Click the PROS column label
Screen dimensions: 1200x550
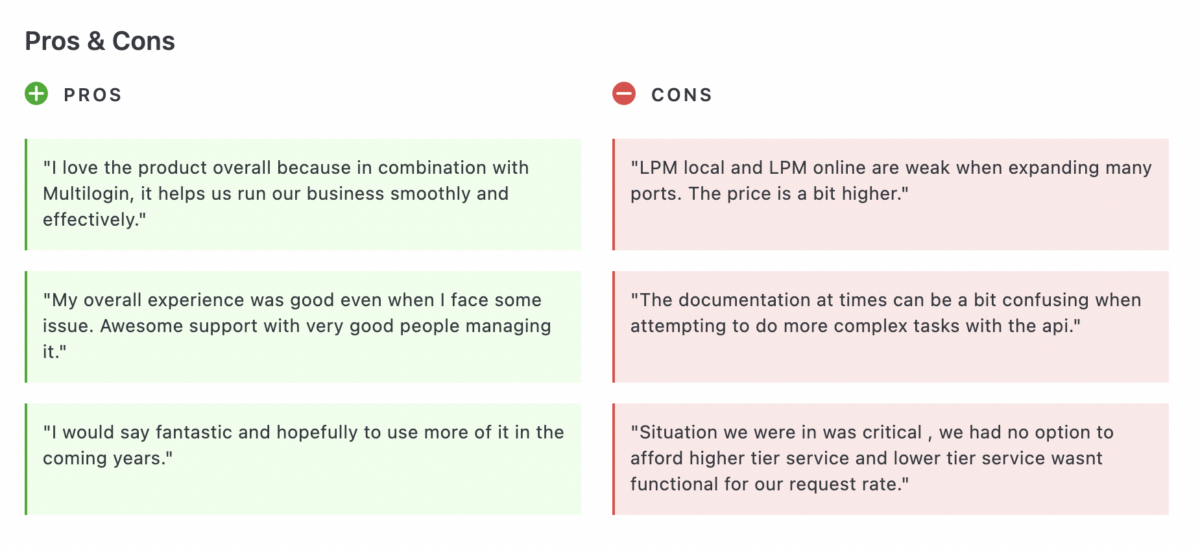[93, 96]
